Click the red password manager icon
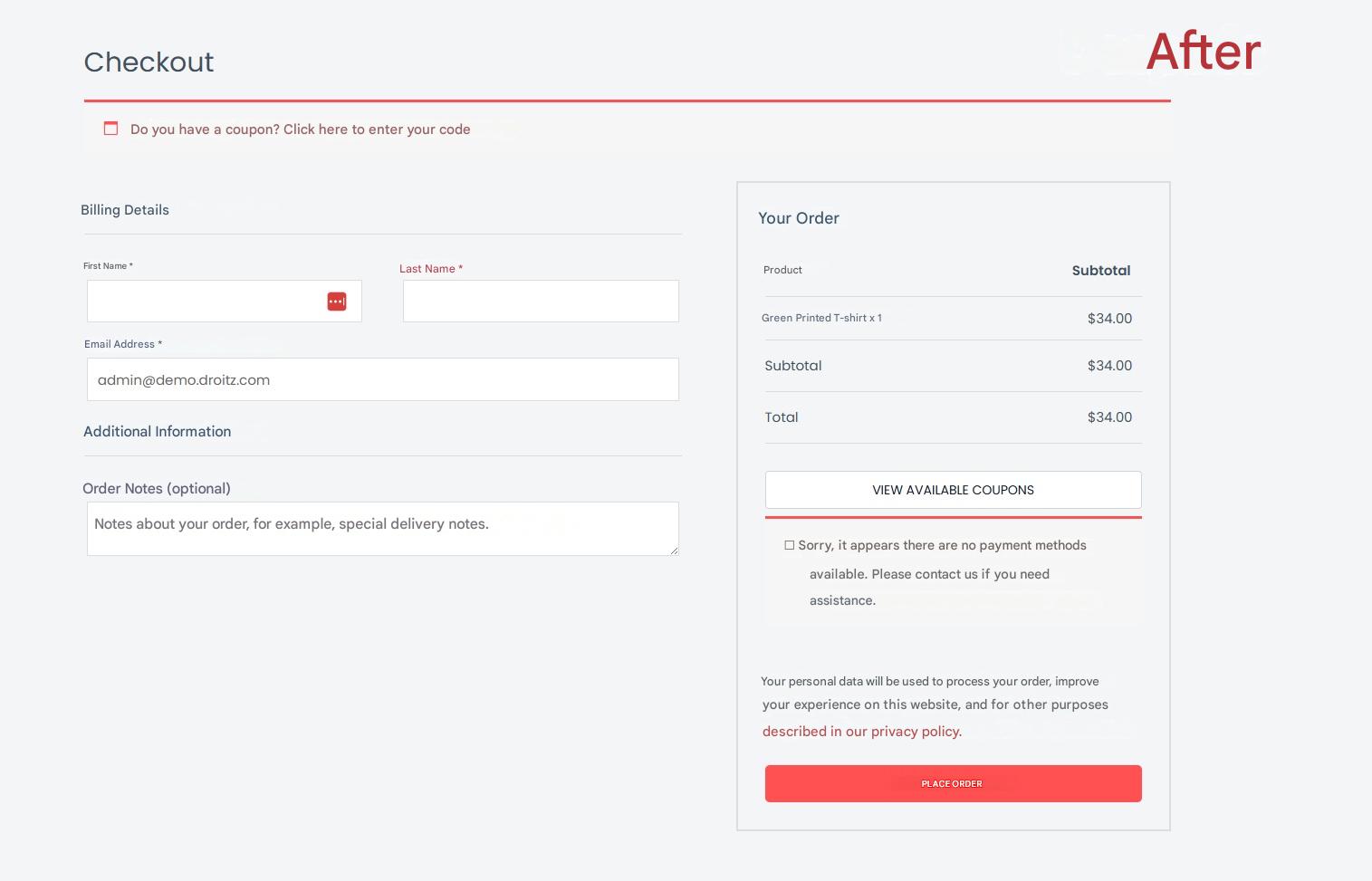1372x881 pixels. coord(336,302)
